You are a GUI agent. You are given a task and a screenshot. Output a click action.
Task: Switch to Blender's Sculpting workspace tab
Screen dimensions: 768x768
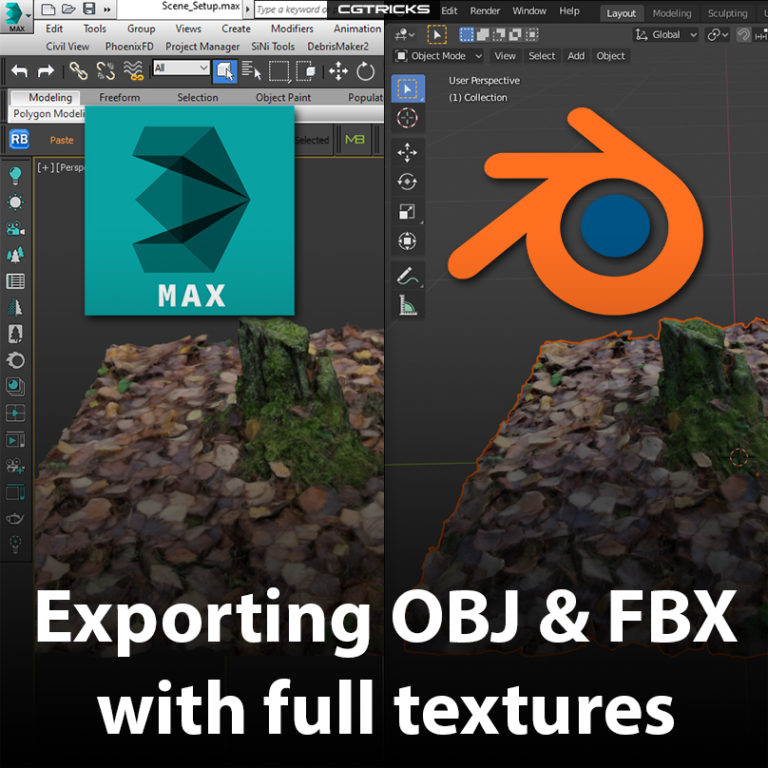pos(727,13)
